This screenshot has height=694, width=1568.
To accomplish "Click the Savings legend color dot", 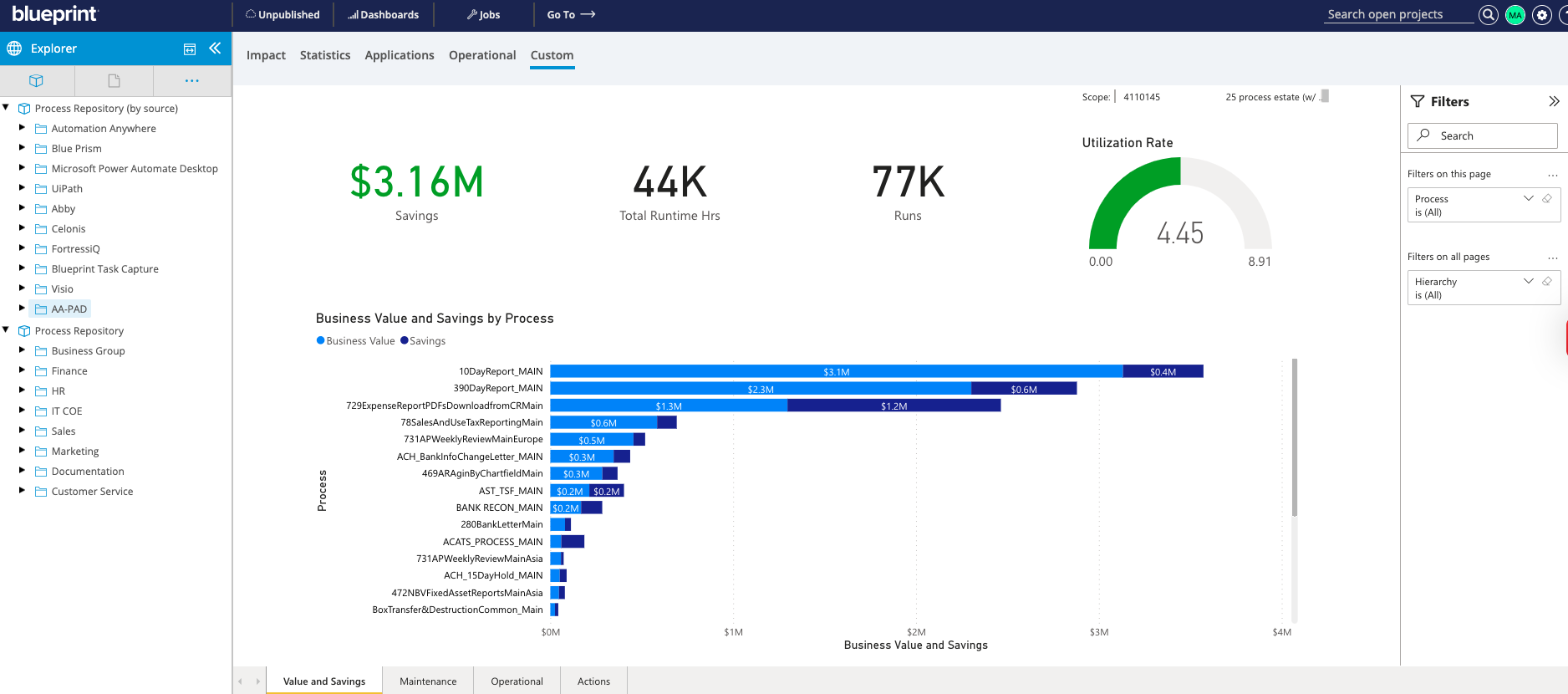I will 405,341.
